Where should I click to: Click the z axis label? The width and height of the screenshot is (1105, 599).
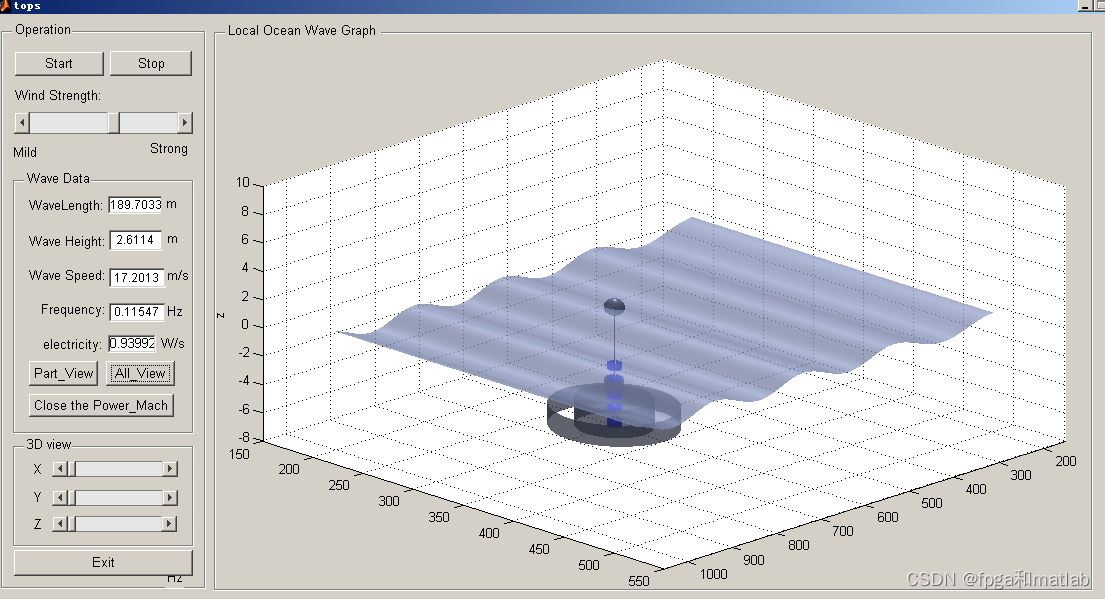click(220, 315)
